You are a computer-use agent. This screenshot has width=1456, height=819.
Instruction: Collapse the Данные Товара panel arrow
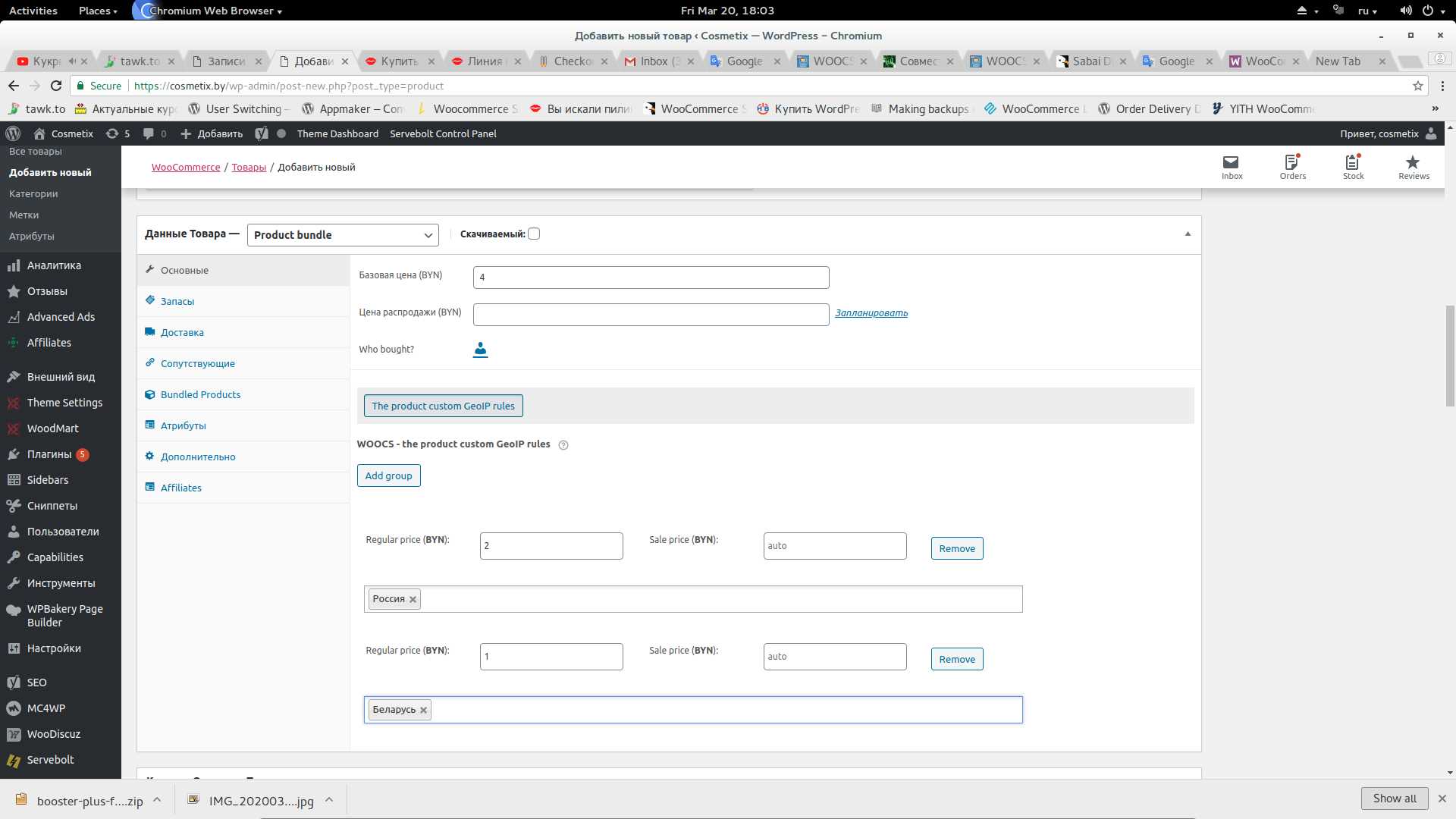coord(1188,234)
